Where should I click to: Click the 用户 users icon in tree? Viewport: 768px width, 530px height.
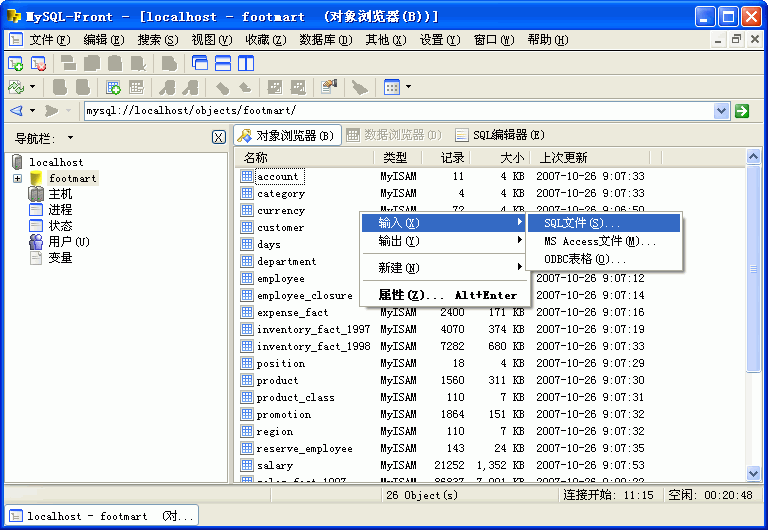coord(36,241)
